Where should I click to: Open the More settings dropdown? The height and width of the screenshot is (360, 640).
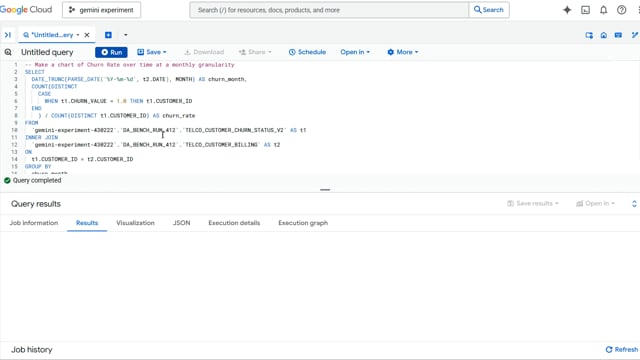402,52
